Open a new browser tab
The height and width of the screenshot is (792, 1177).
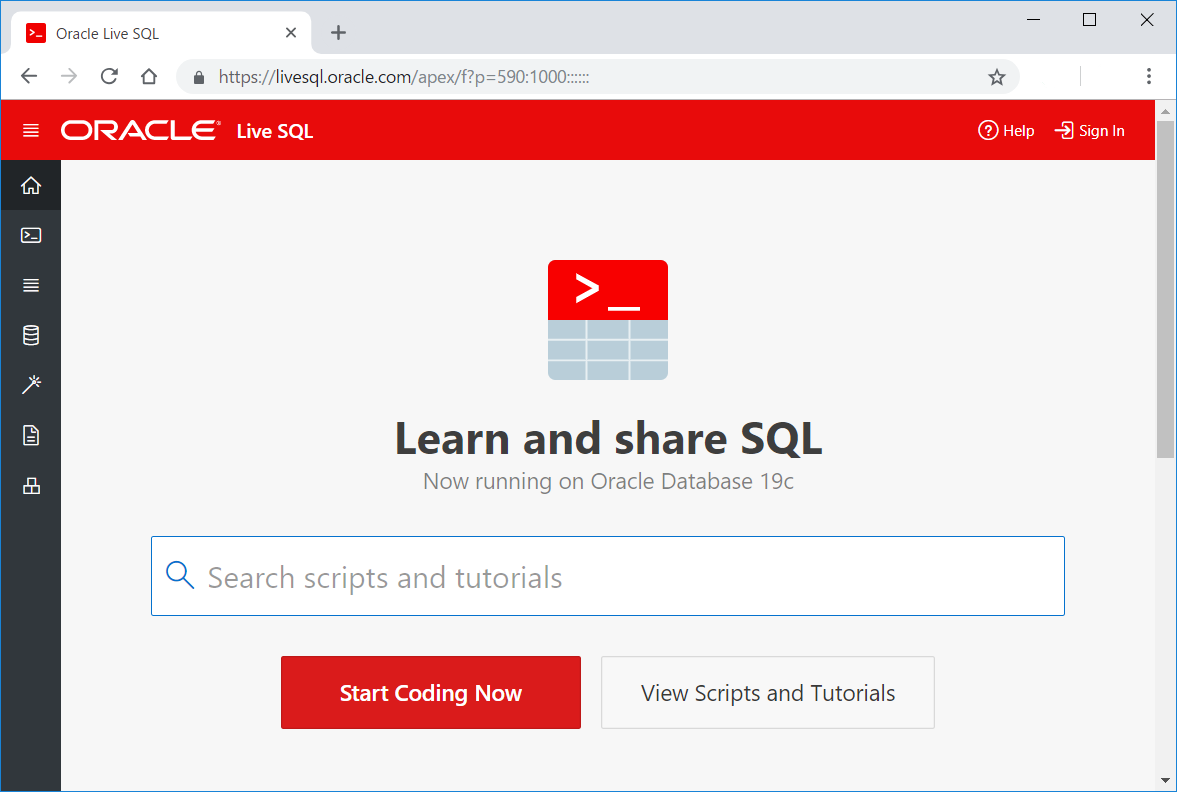tap(337, 32)
